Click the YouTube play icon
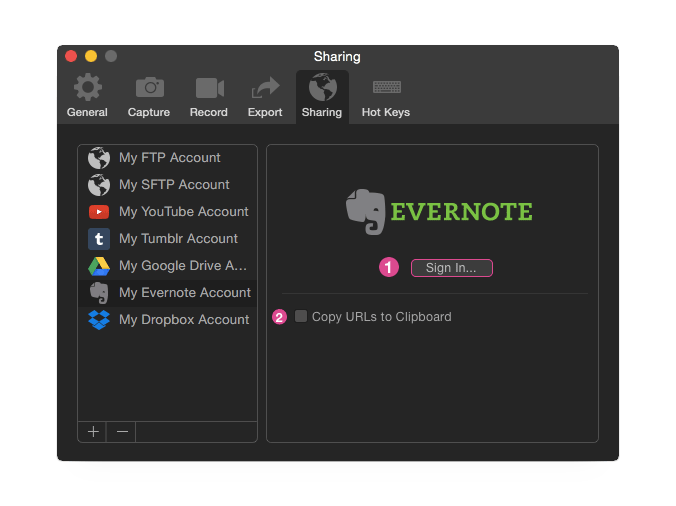This screenshot has width=676, height=506. [99, 212]
